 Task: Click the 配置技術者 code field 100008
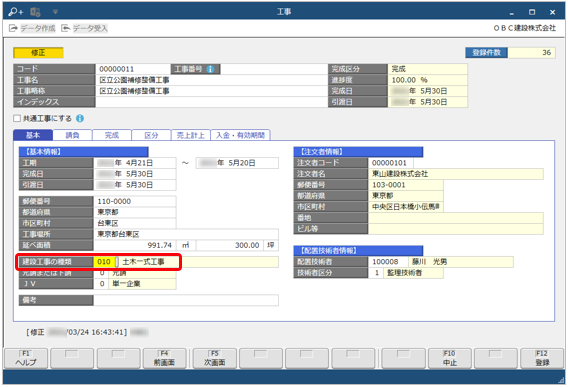click(388, 262)
